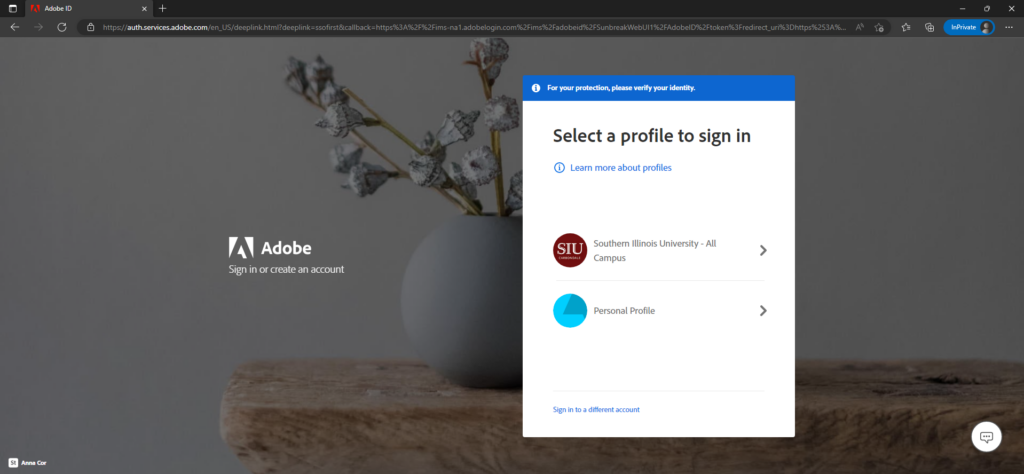Click the info icon beside Learn more
1024x474 pixels.
tap(559, 168)
